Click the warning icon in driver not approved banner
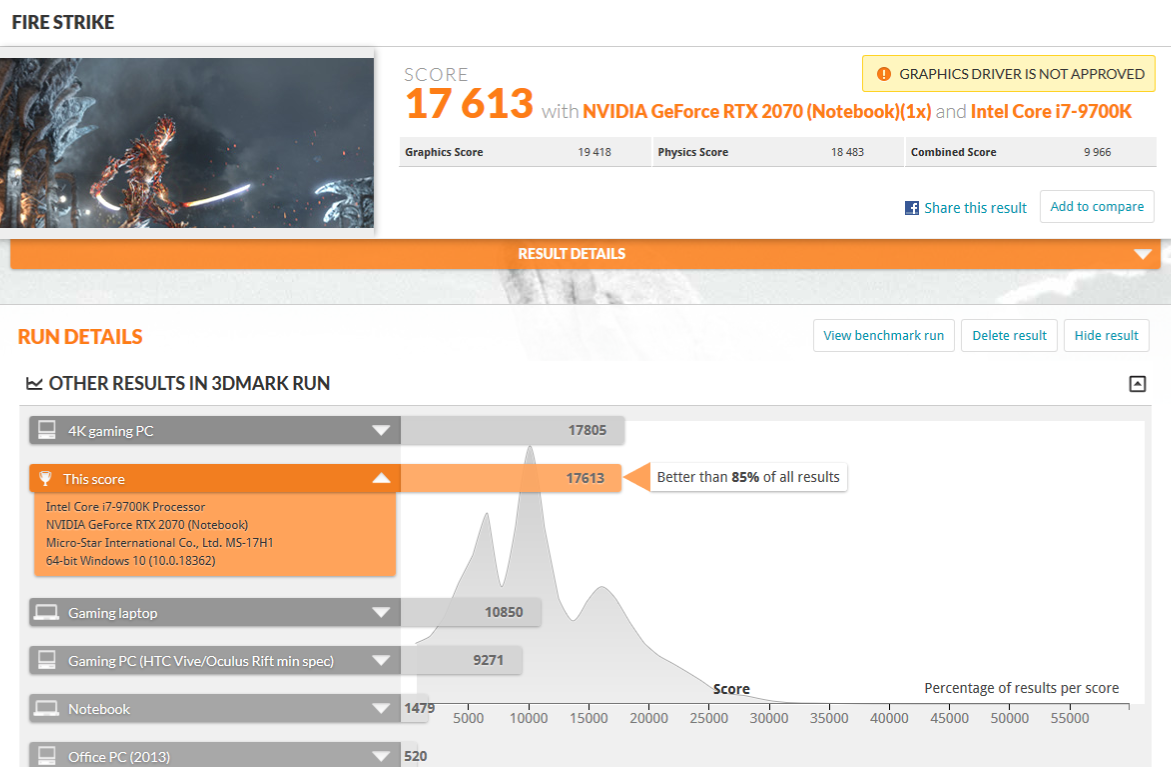The height and width of the screenshot is (767, 1171). [883, 74]
